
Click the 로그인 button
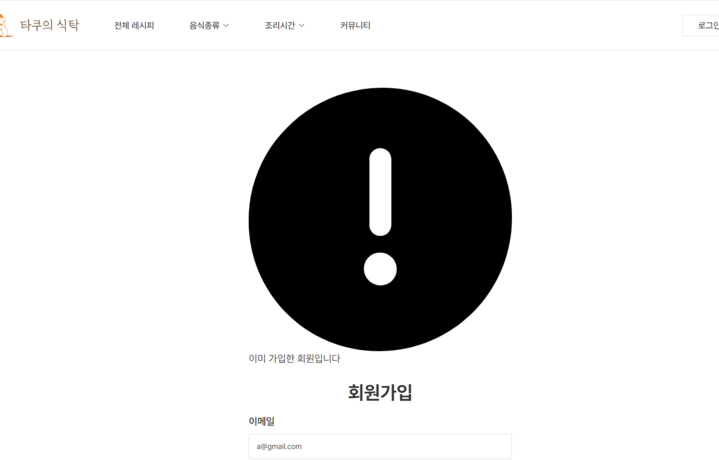[x=702, y=25]
